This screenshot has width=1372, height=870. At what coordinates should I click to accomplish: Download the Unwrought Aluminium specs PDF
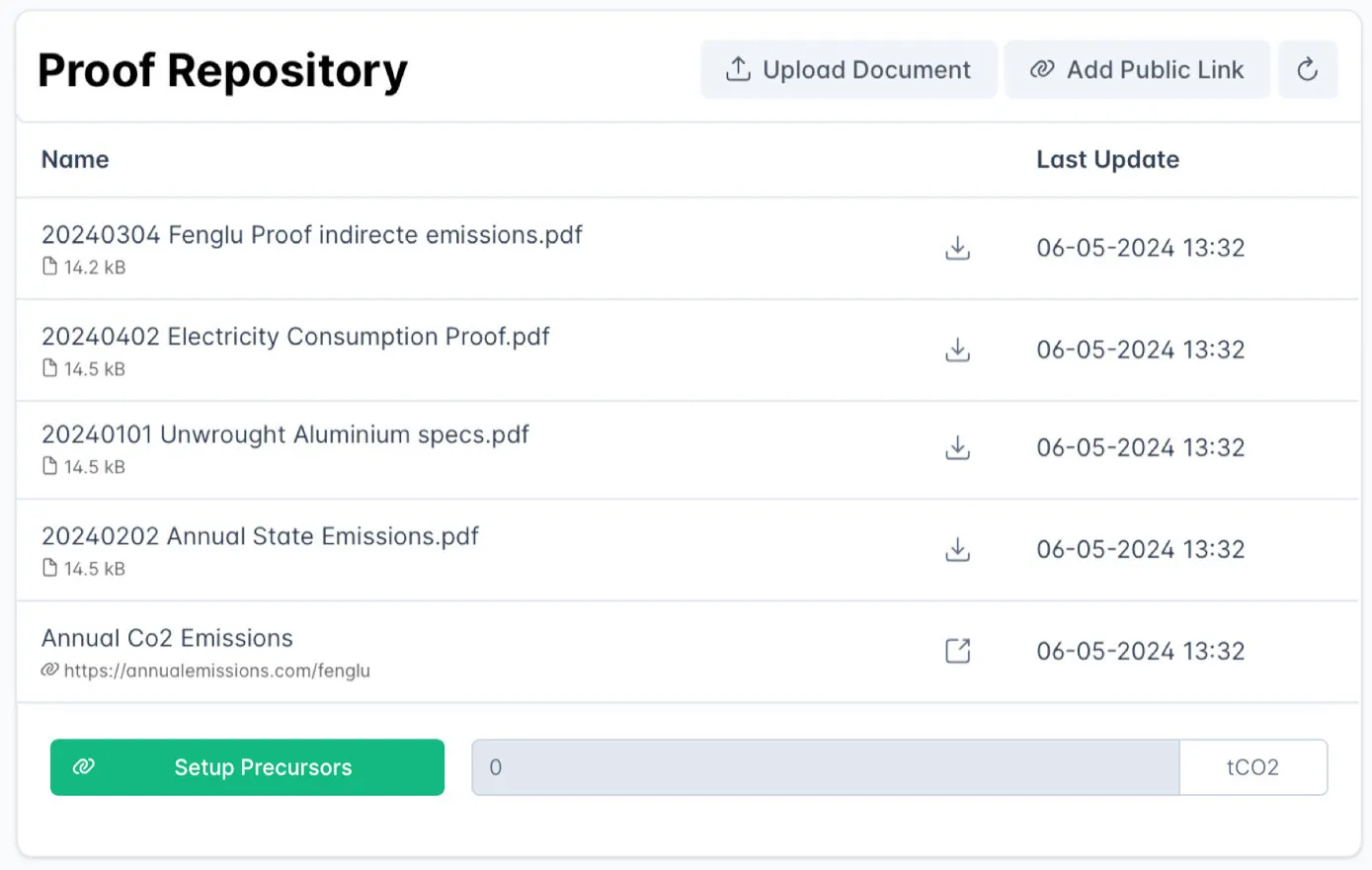957,448
